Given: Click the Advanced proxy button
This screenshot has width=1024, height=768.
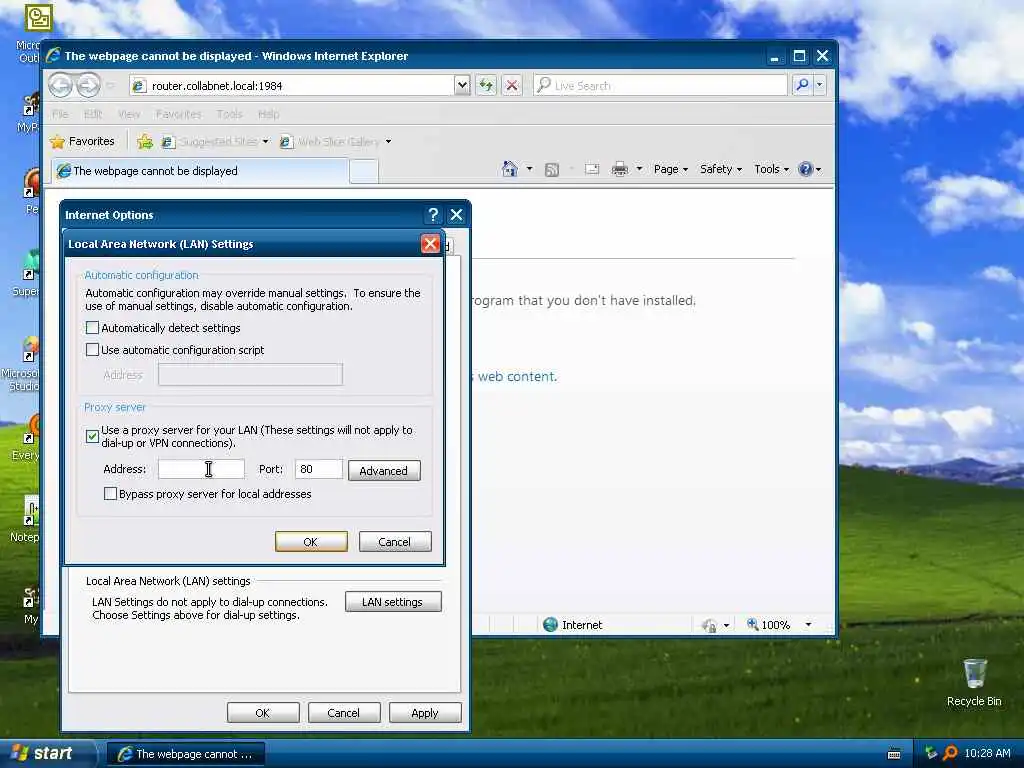Looking at the screenshot, I should (383, 471).
